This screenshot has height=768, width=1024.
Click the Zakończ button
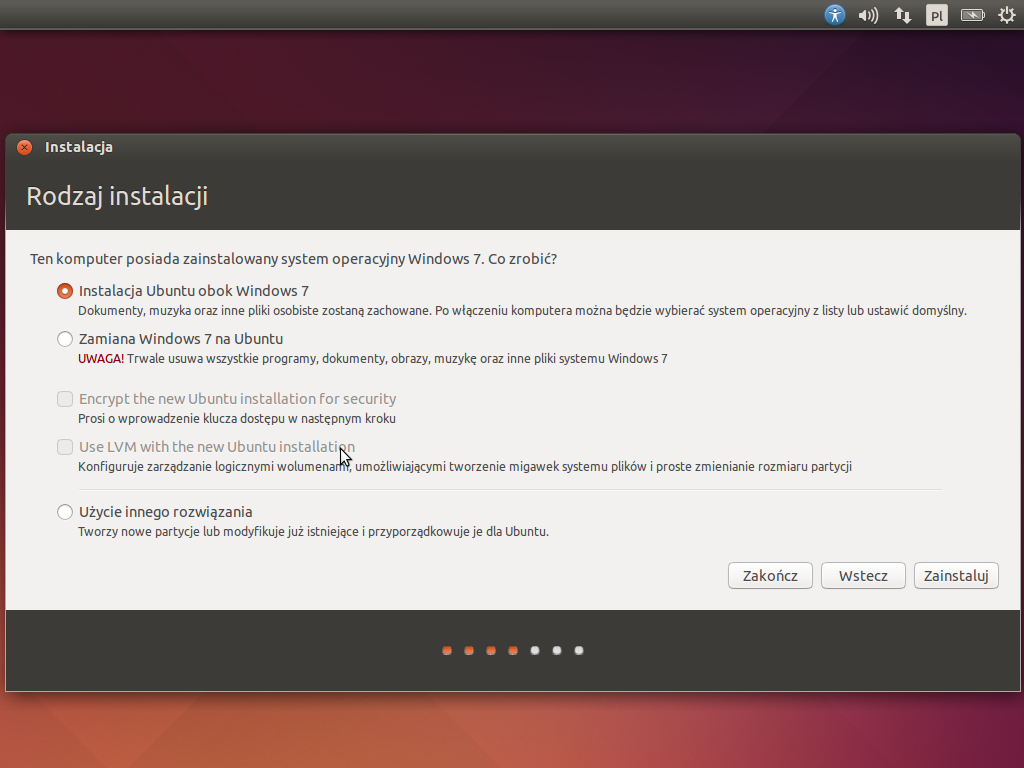point(770,576)
